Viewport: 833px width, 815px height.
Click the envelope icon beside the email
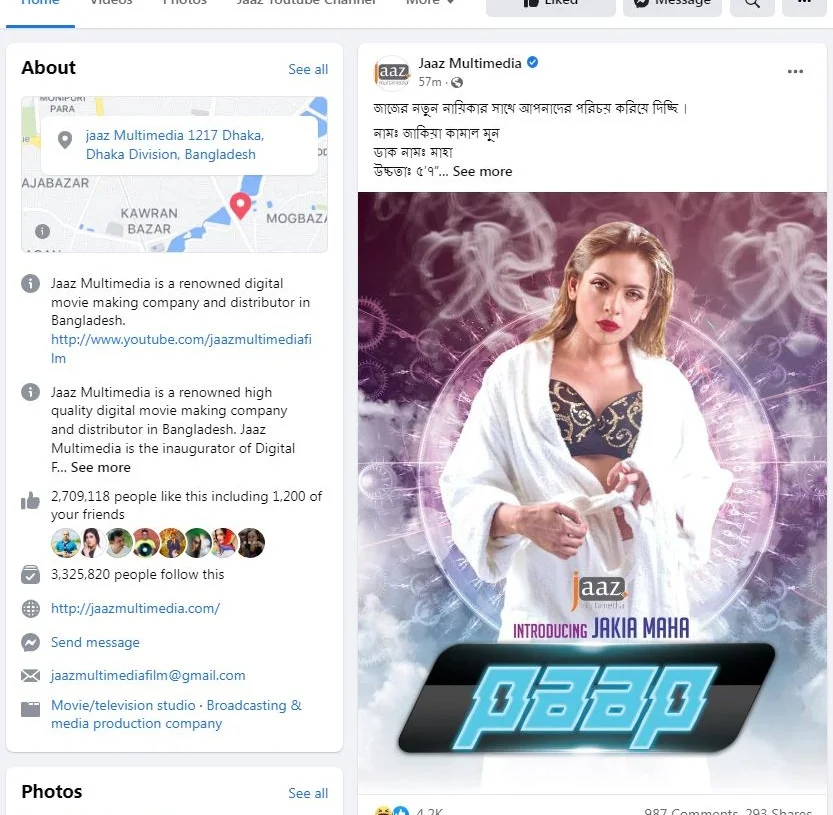(x=30, y=676)
